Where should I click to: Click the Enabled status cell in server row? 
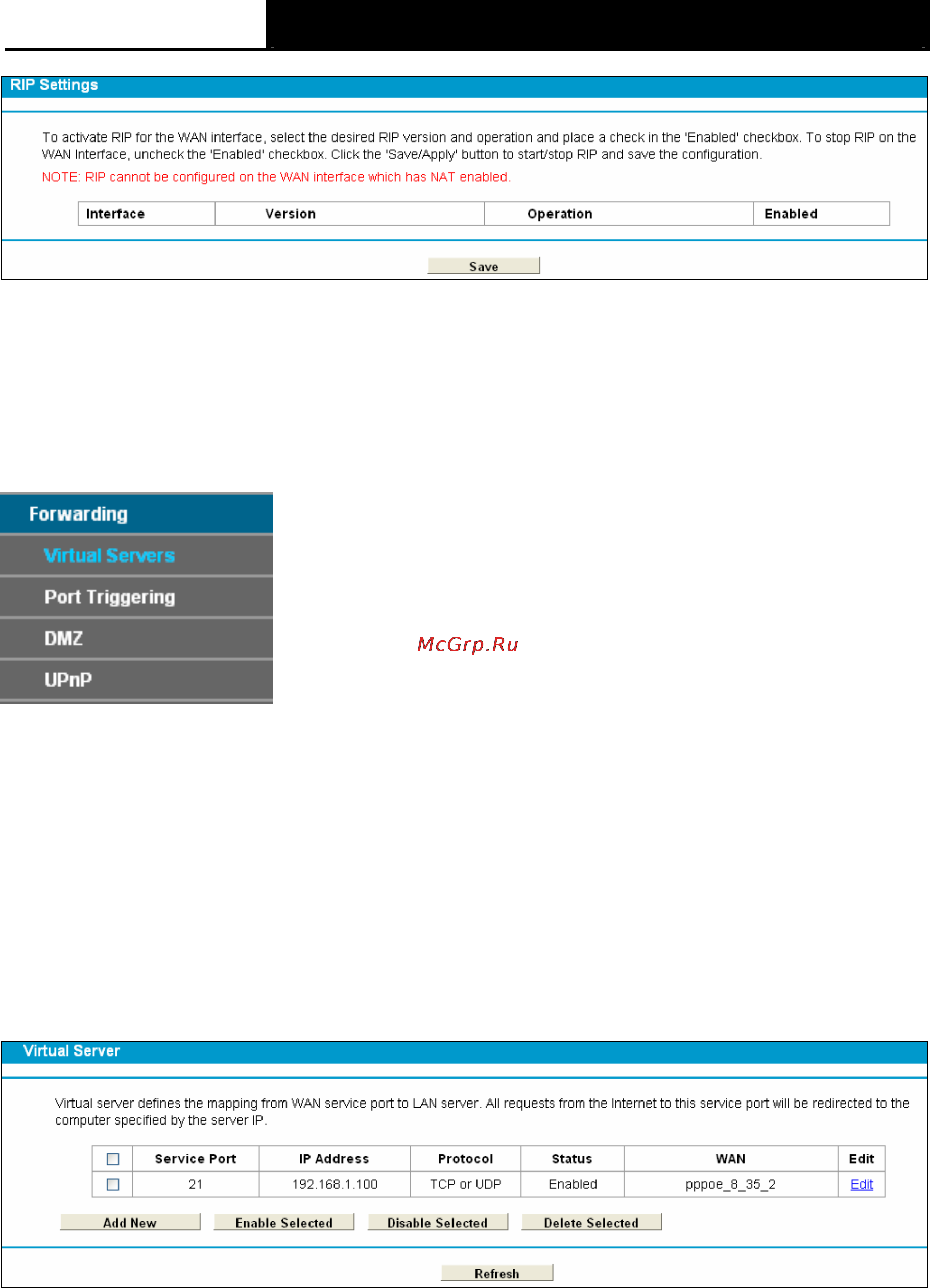(573, 1185)
